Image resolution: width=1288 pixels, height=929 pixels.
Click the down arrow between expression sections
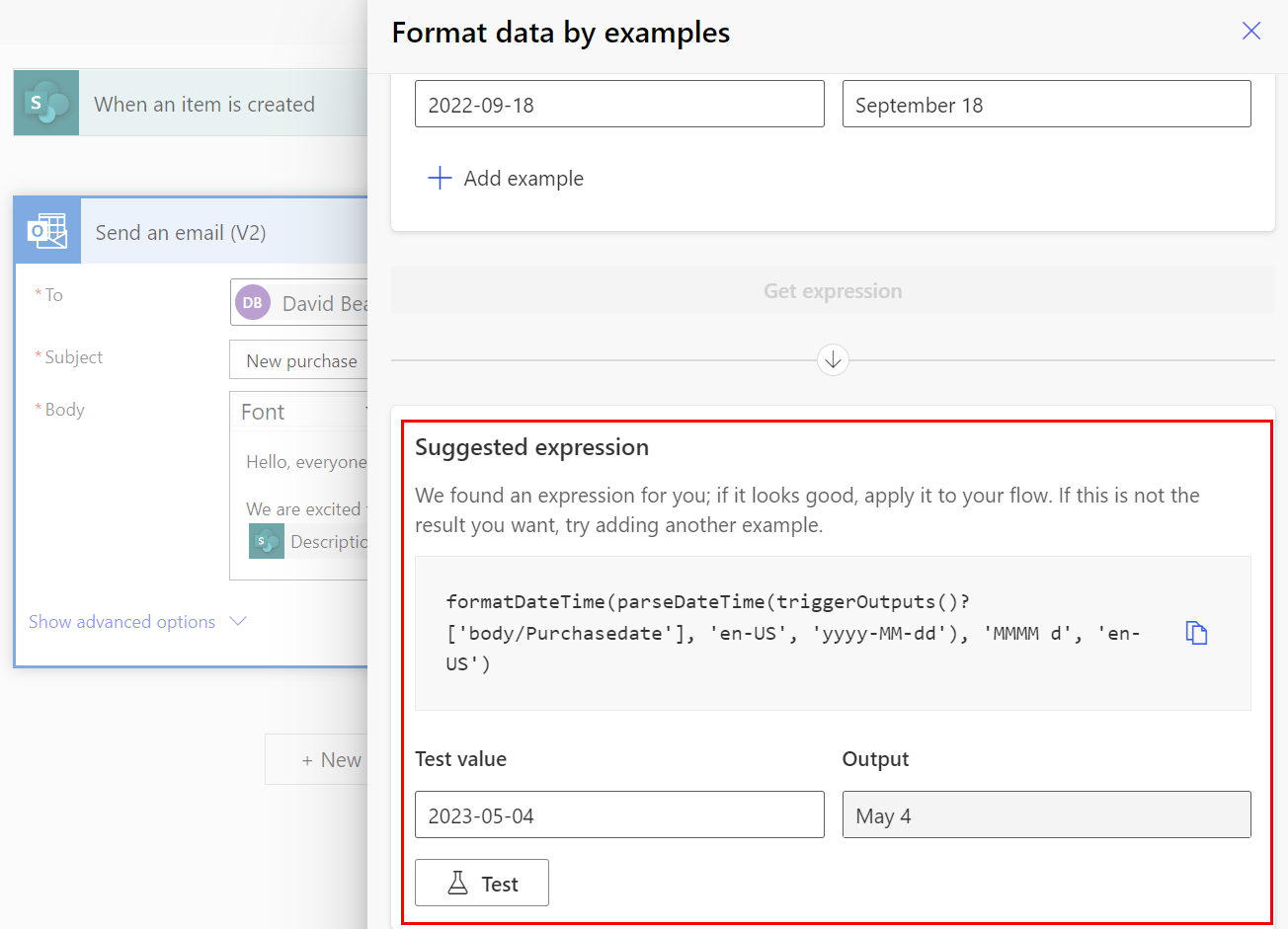pos(833,360)
